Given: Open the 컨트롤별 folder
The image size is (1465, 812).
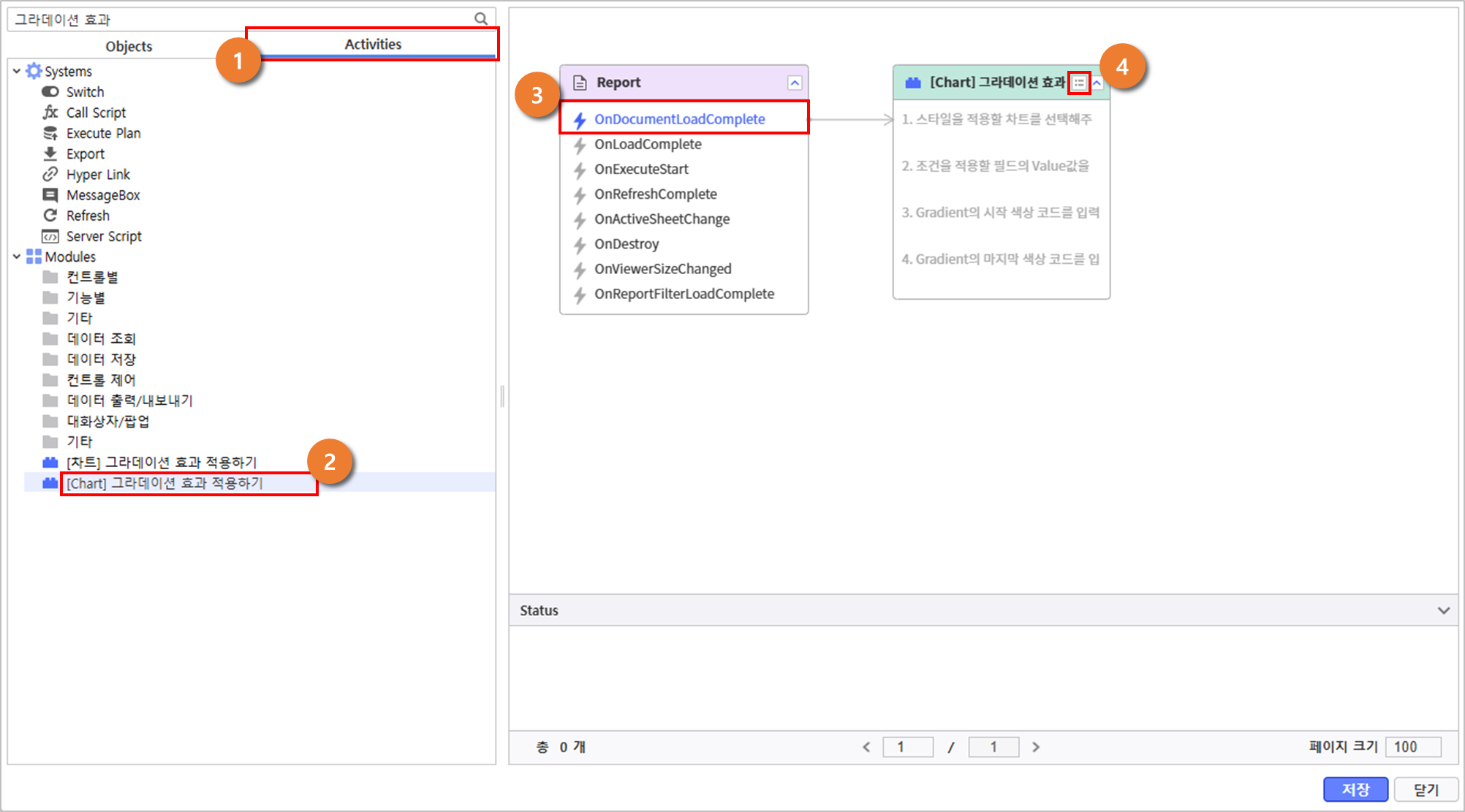Looking at the screenshot, I should 92,277.
